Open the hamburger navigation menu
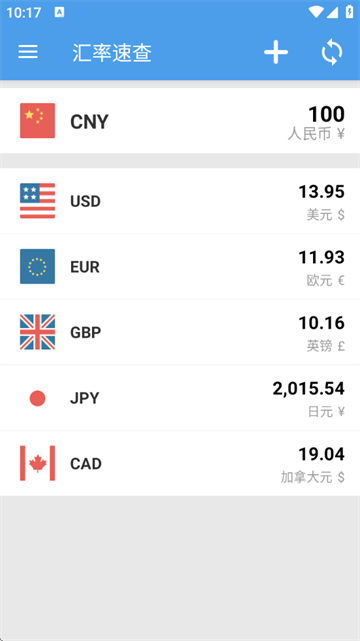This screenshot has height=641, width=360. (28, 52)
